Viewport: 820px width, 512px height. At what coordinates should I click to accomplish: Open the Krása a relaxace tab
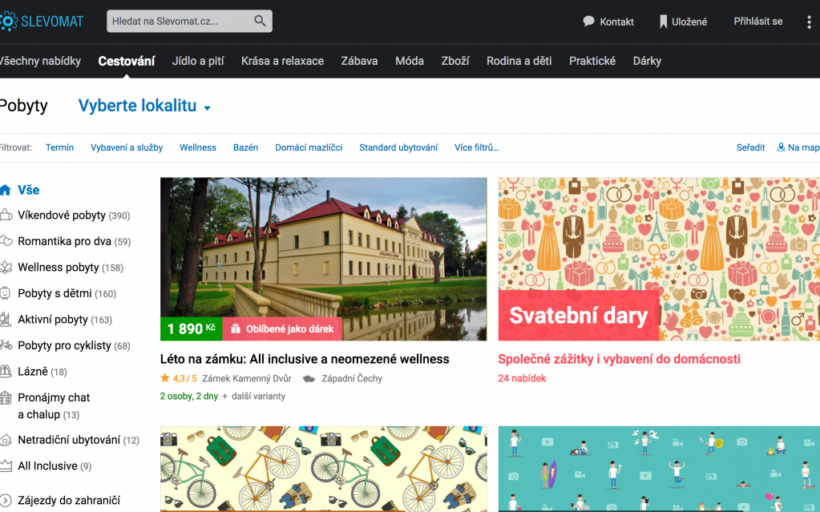tap(282, 61)
